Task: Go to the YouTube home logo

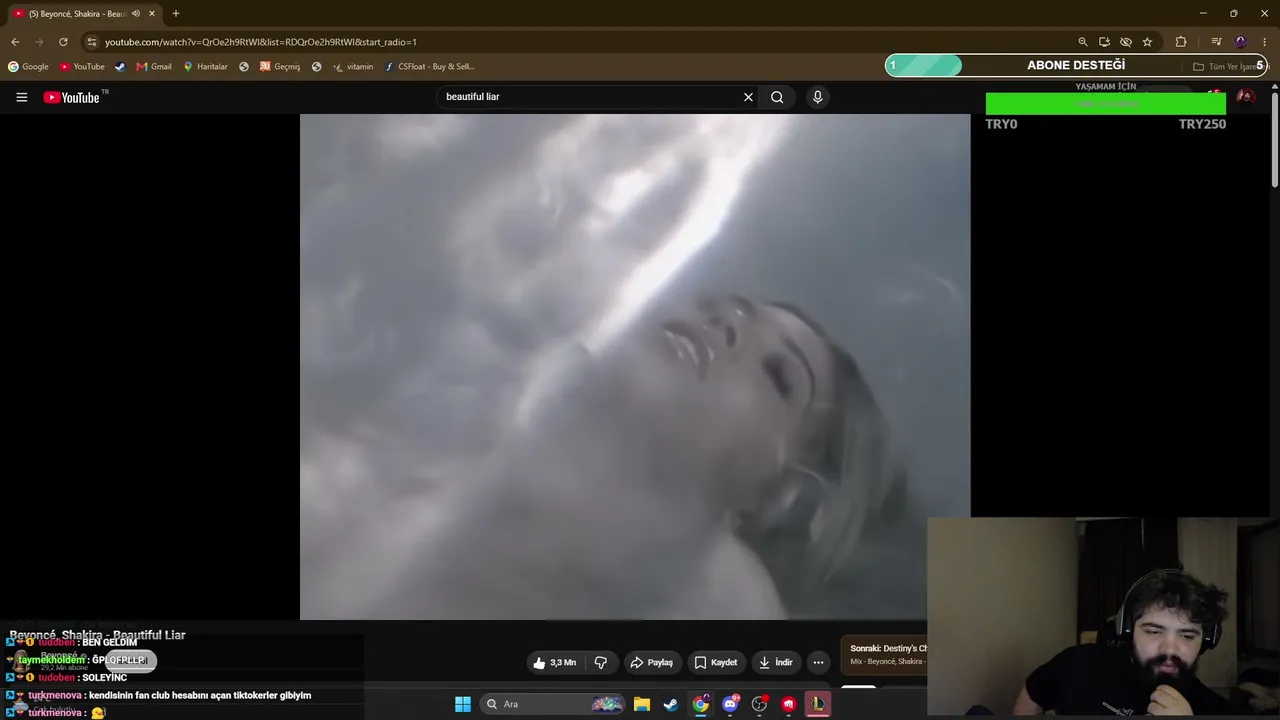Action: (72, 97)
